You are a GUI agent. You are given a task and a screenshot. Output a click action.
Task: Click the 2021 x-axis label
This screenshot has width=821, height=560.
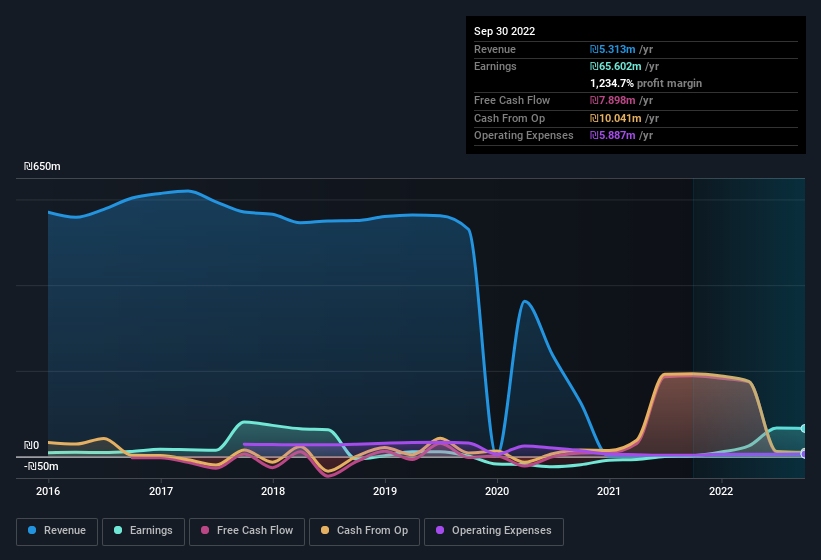click(x=609, y=491)
